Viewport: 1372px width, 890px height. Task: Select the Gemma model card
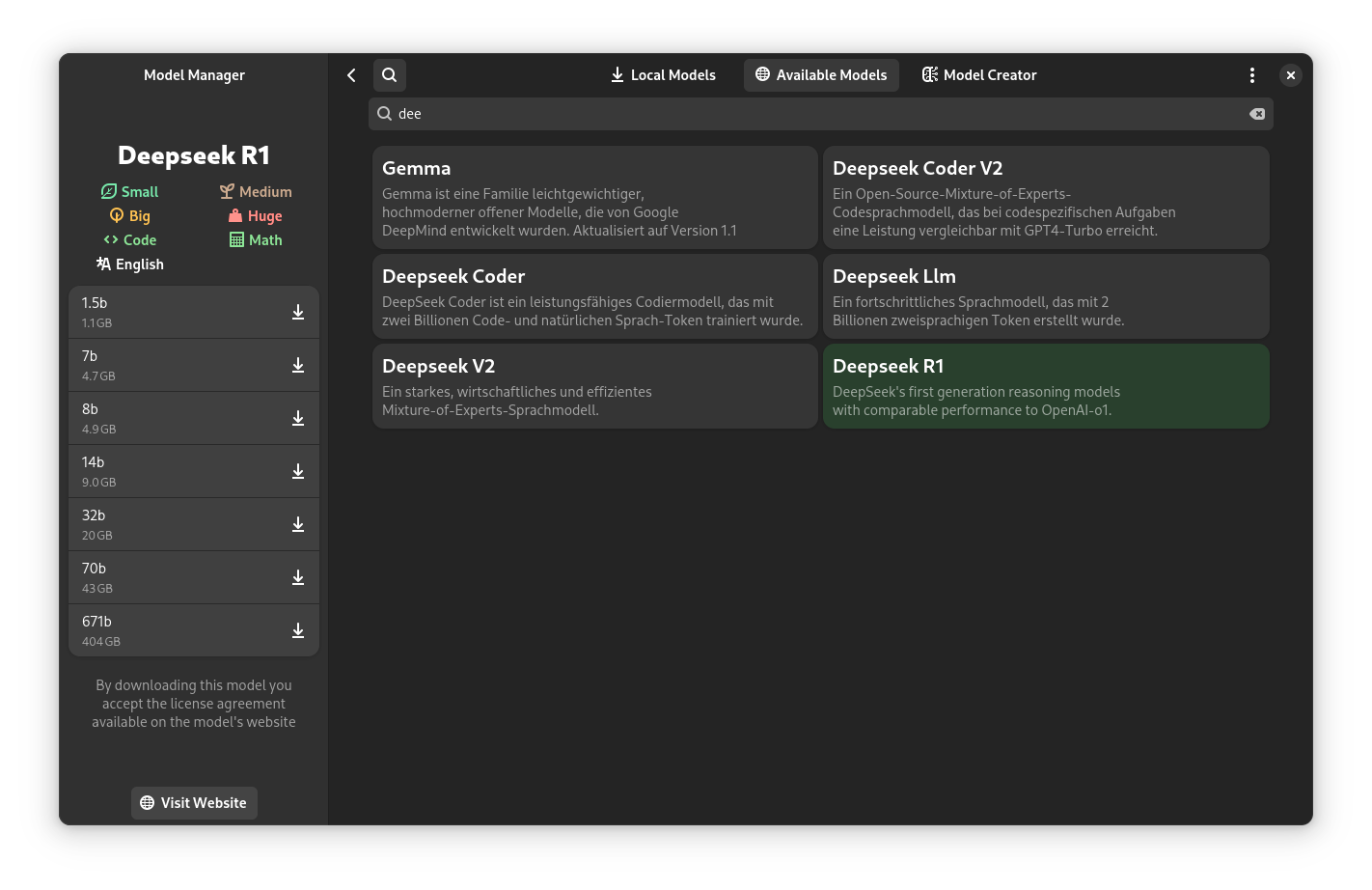(x=594, y=198)
